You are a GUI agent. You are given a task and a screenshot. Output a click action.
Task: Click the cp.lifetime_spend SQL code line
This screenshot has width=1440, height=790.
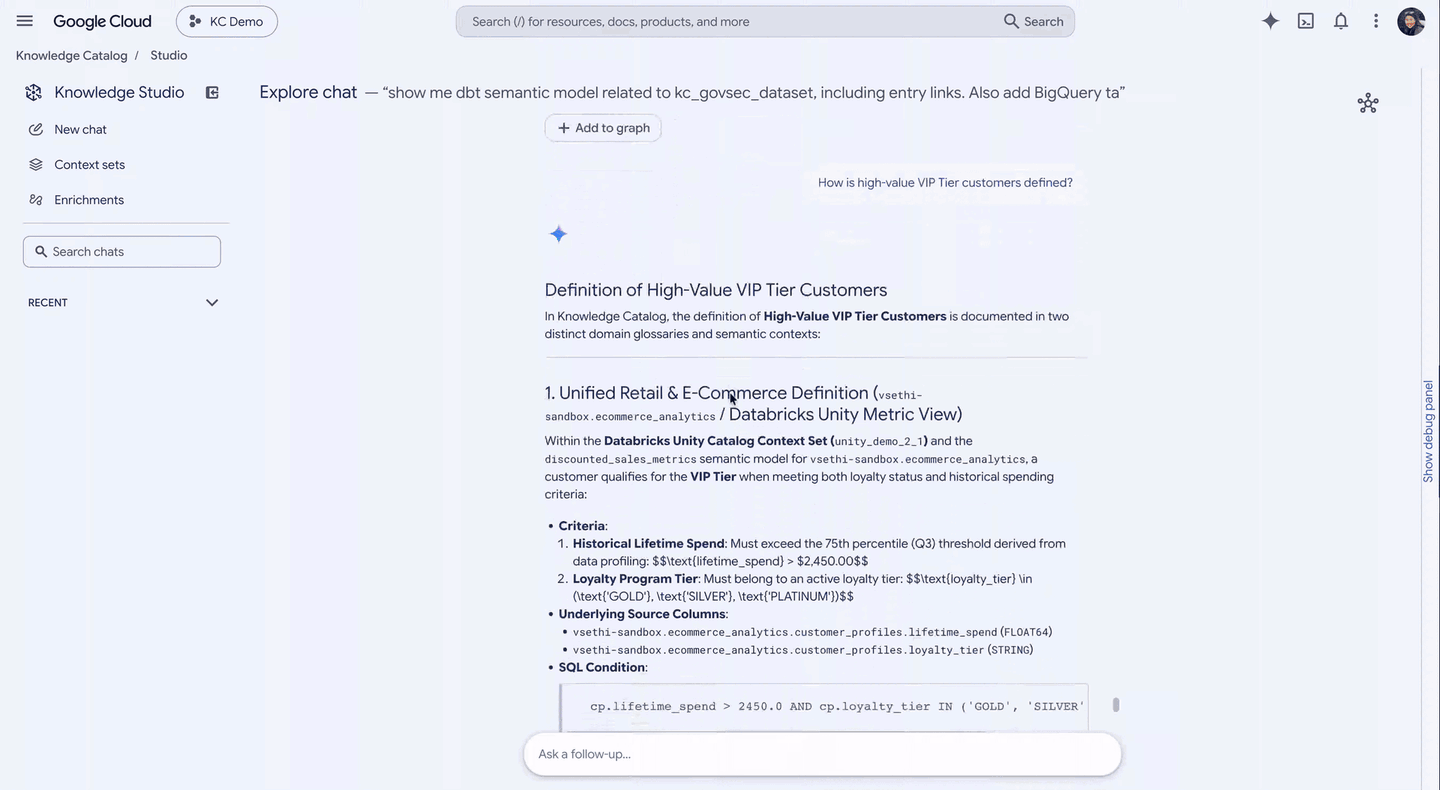tap(837, 706)
